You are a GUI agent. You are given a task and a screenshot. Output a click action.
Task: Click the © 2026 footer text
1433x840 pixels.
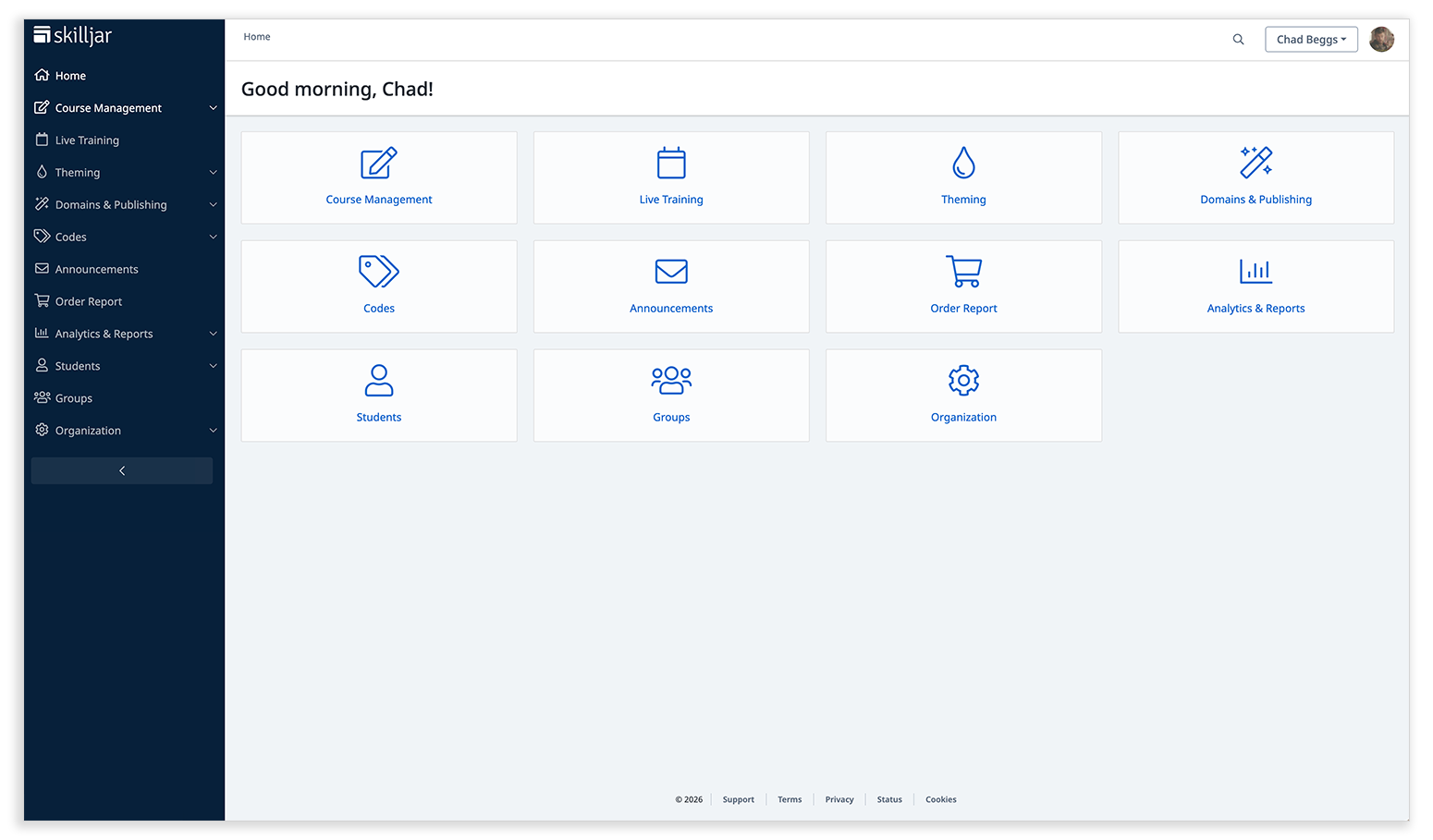click(x=689, y=799)
